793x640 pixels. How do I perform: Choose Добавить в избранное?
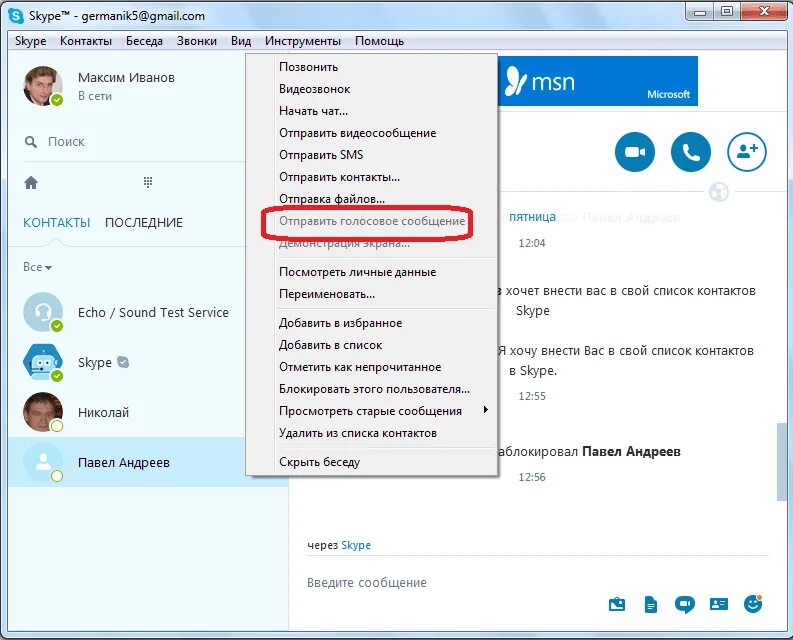(372, 323)
